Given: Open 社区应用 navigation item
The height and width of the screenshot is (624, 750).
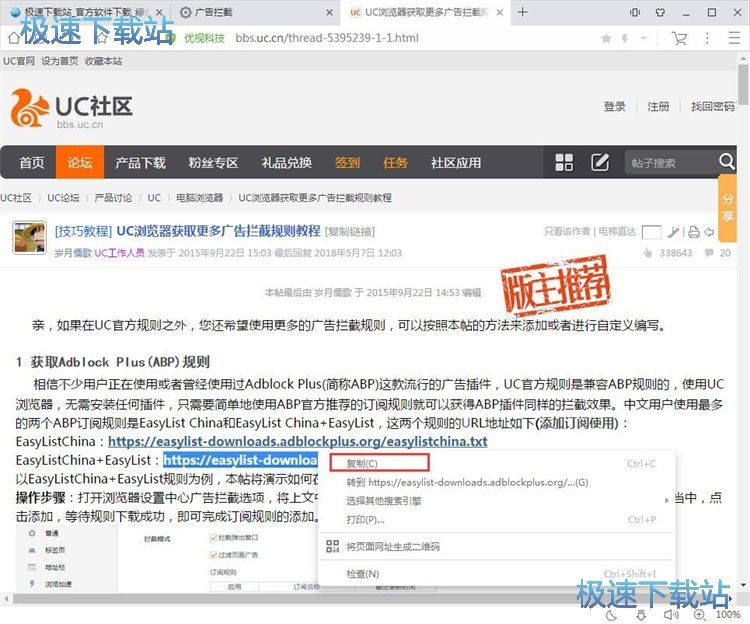Looking at the screenshot, I should 456,163.
